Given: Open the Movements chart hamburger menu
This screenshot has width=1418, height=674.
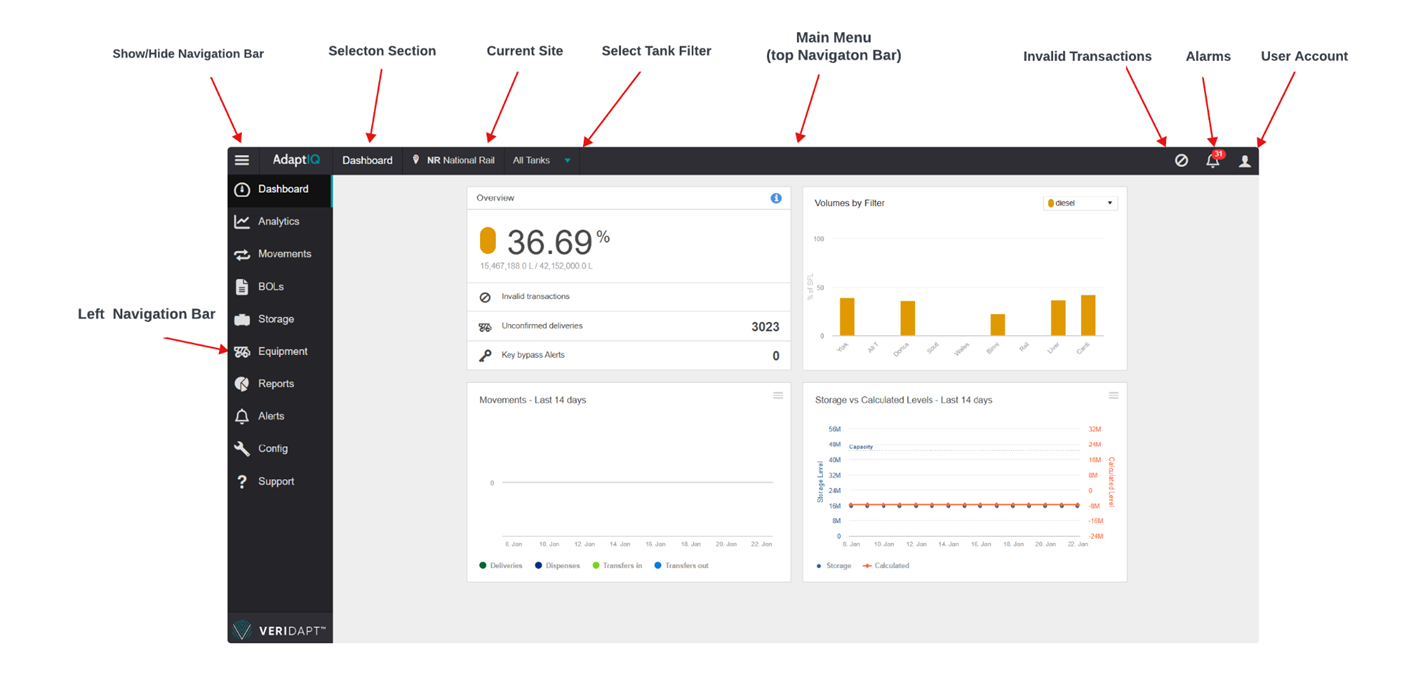Looking at the screenshot, I should [778, 396].
